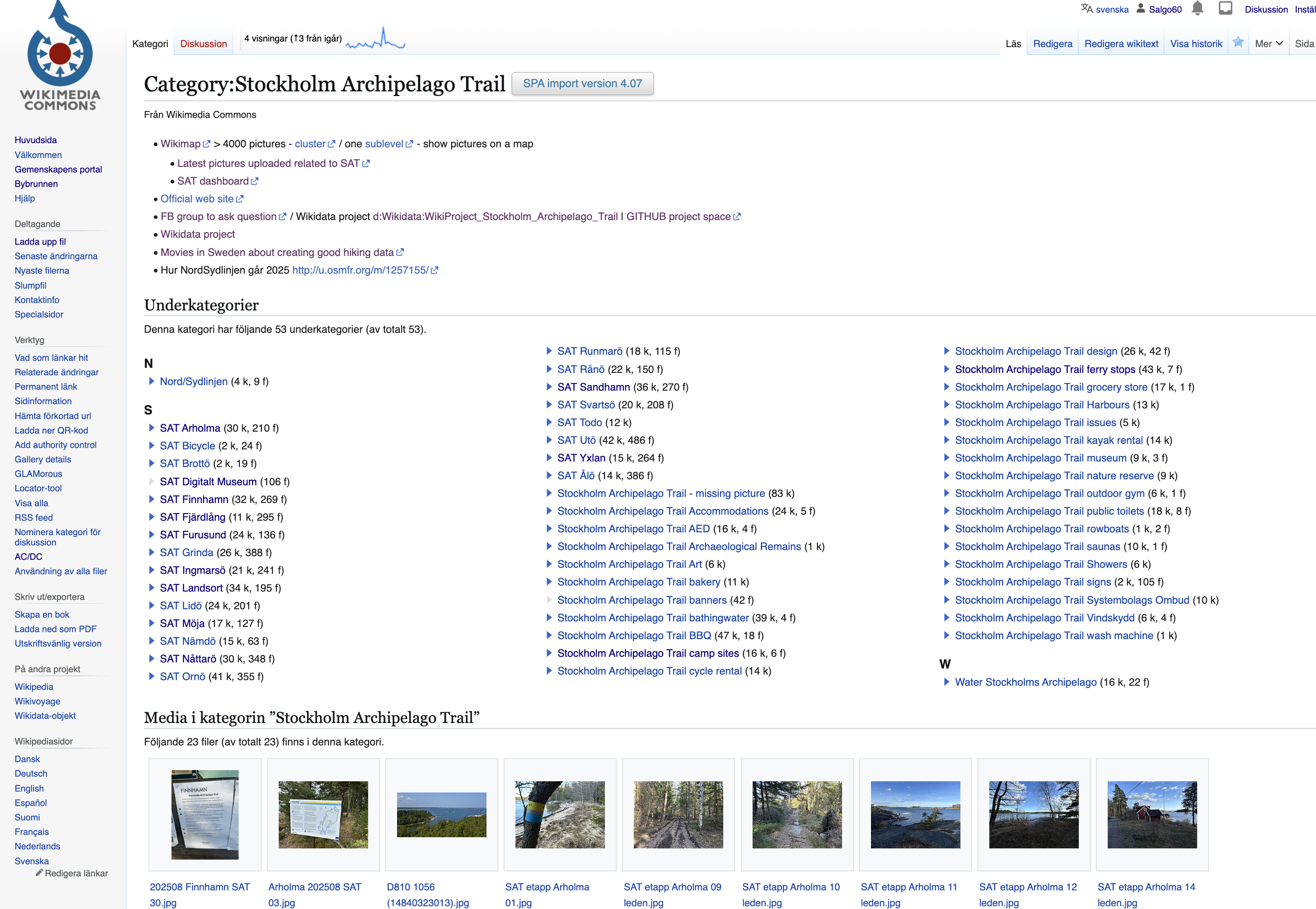The height and width of the screenshot is (909, 1316).
Task: Click the watchlist star icon
Action: point(1238,42)
